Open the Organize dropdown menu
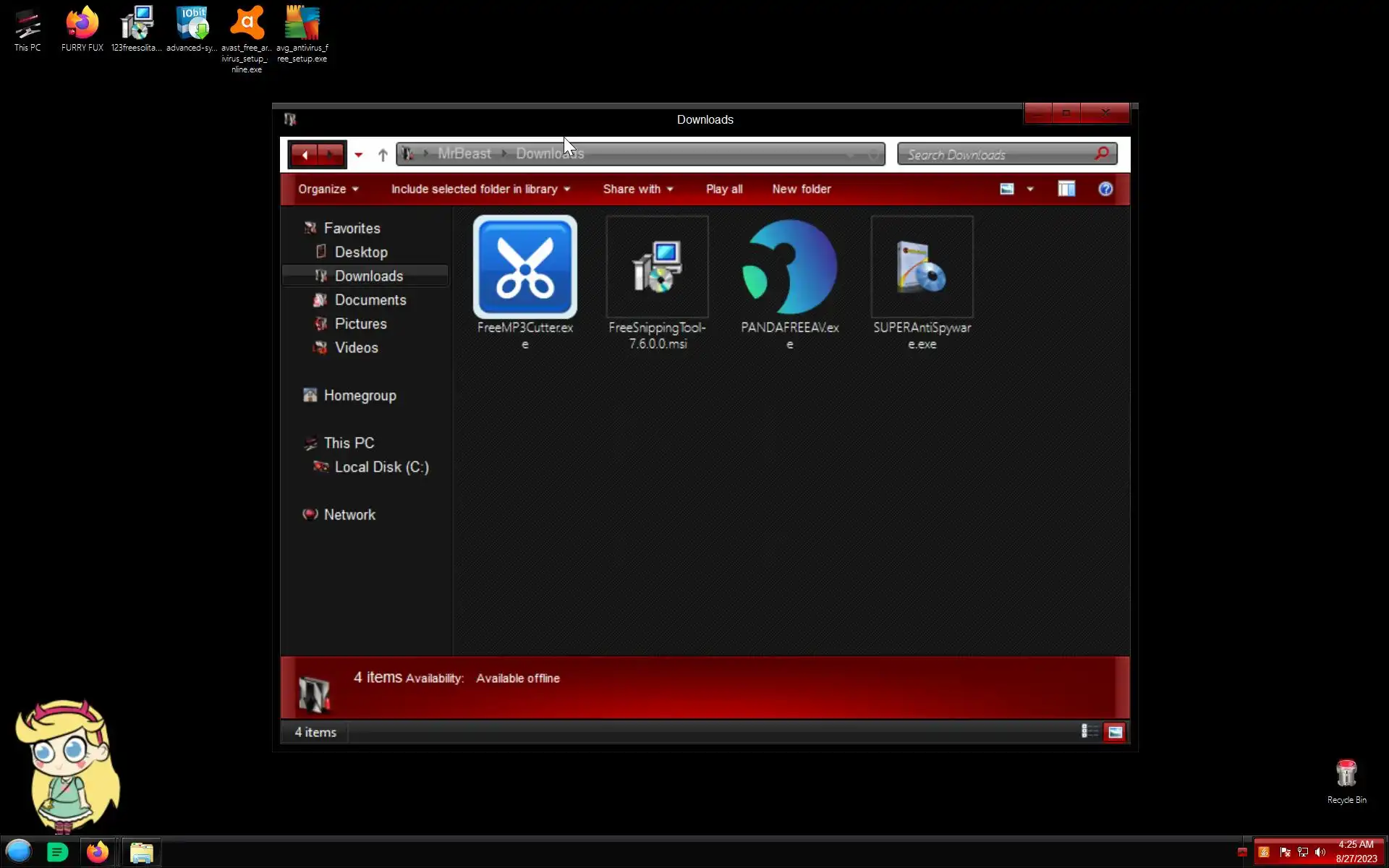 pyautogui.click(x=328, y=190)
